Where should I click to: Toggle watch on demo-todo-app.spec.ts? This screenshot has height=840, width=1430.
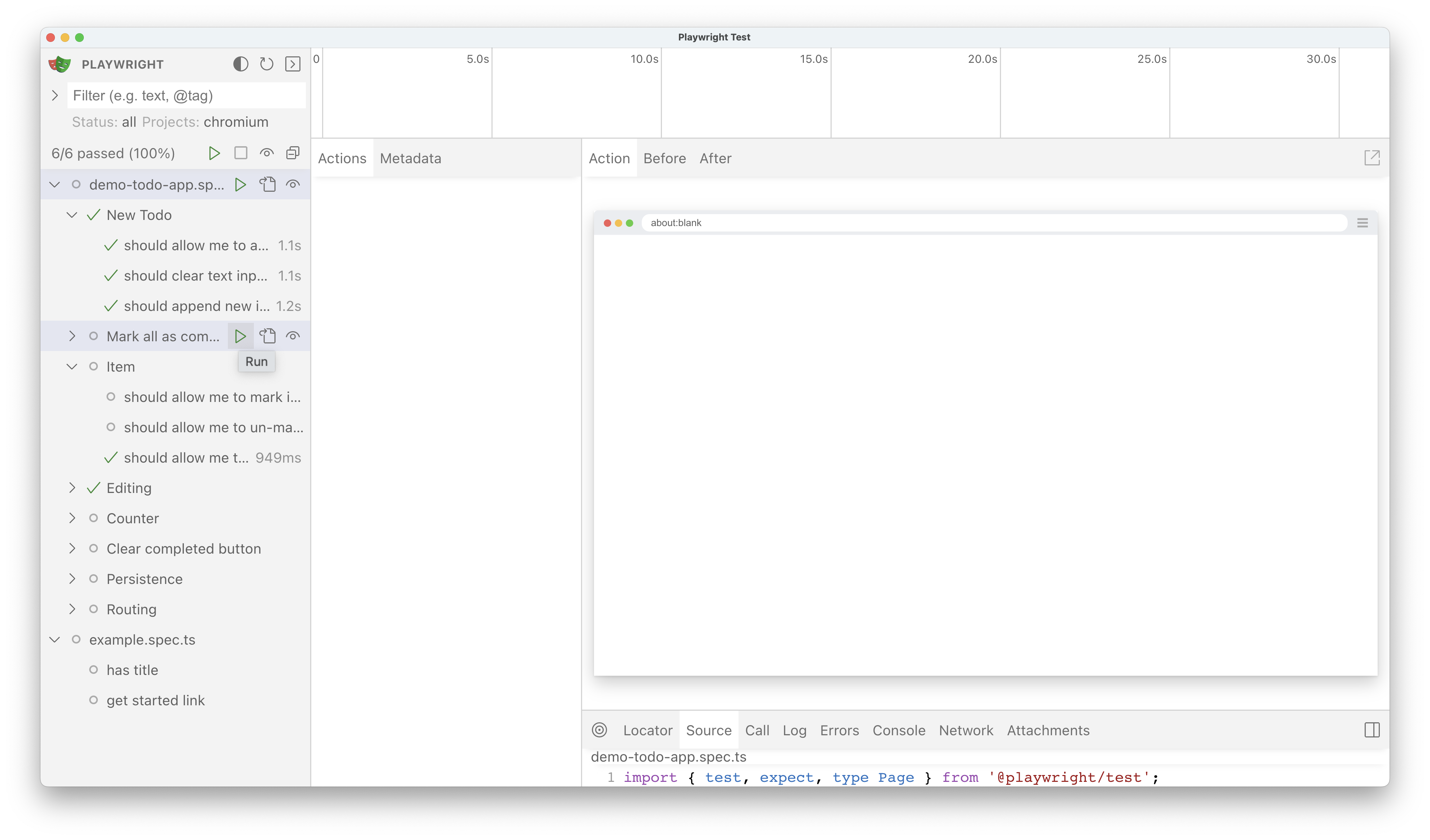(293, 184)
